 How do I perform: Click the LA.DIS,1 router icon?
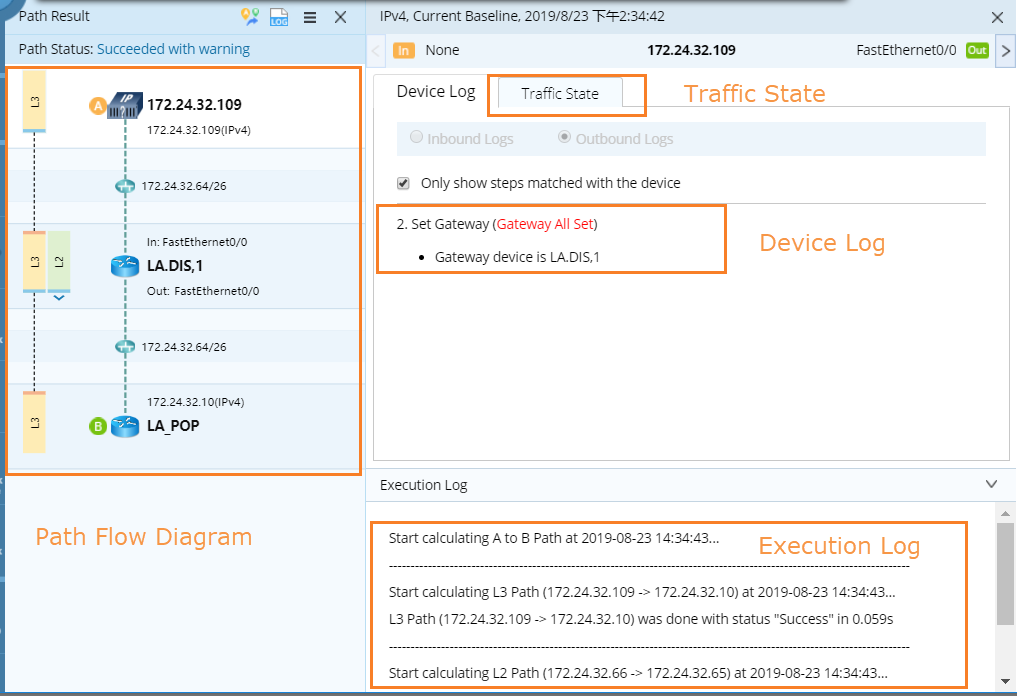[x=125, y=267]
